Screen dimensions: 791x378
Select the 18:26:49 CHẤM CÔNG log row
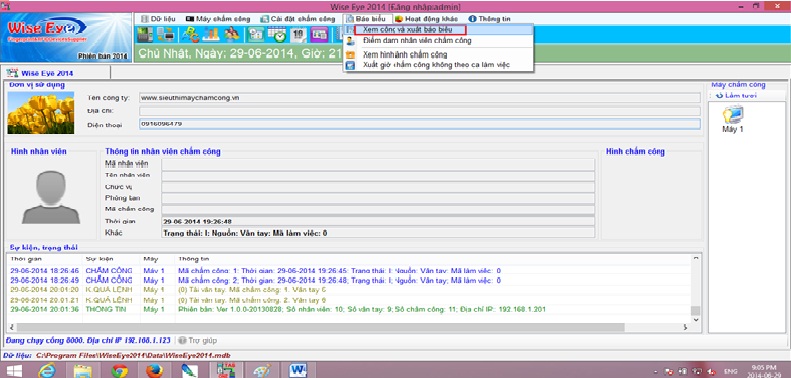point(349,280)
